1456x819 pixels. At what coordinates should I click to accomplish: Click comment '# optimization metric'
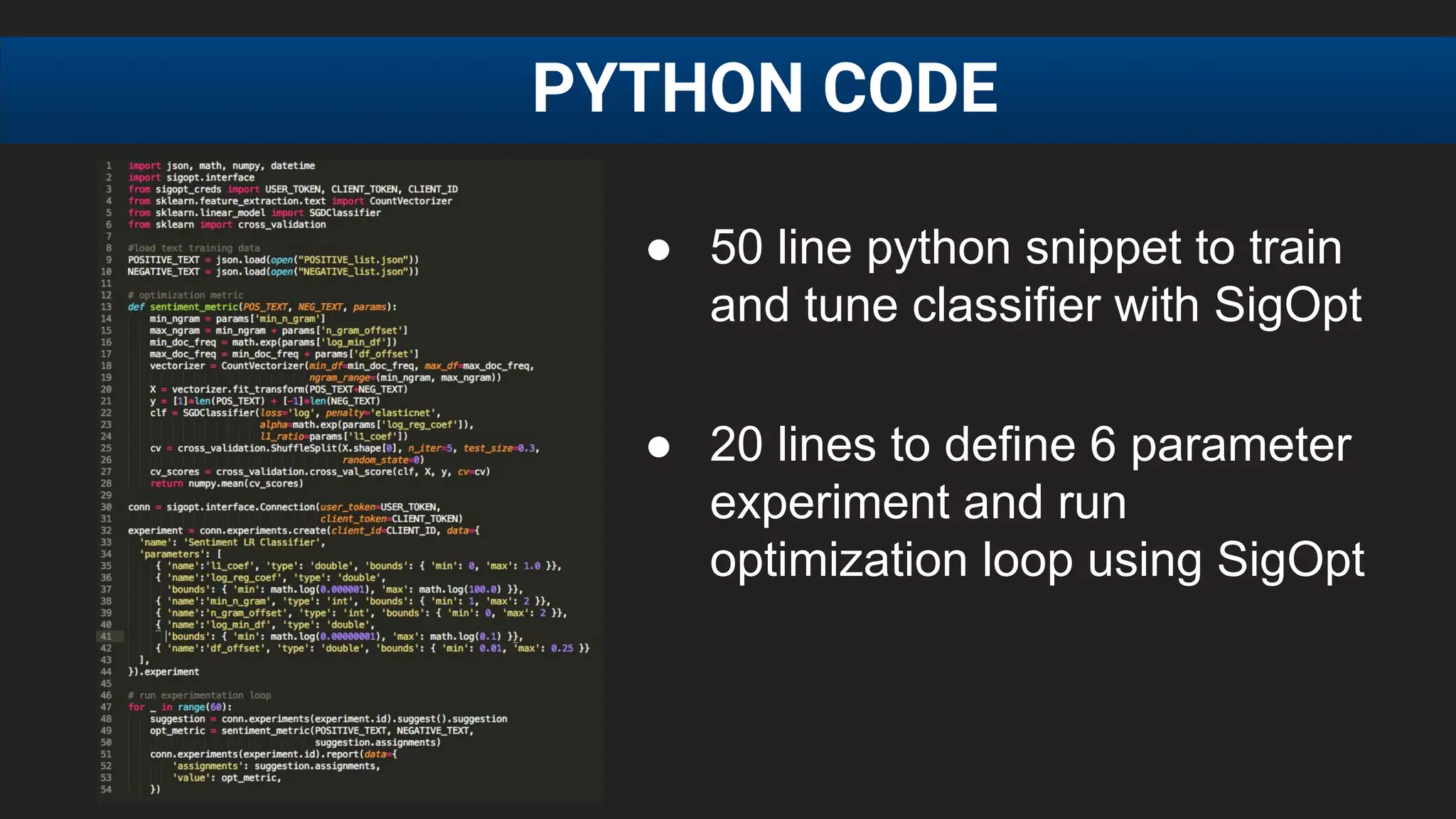pos(186,295)
